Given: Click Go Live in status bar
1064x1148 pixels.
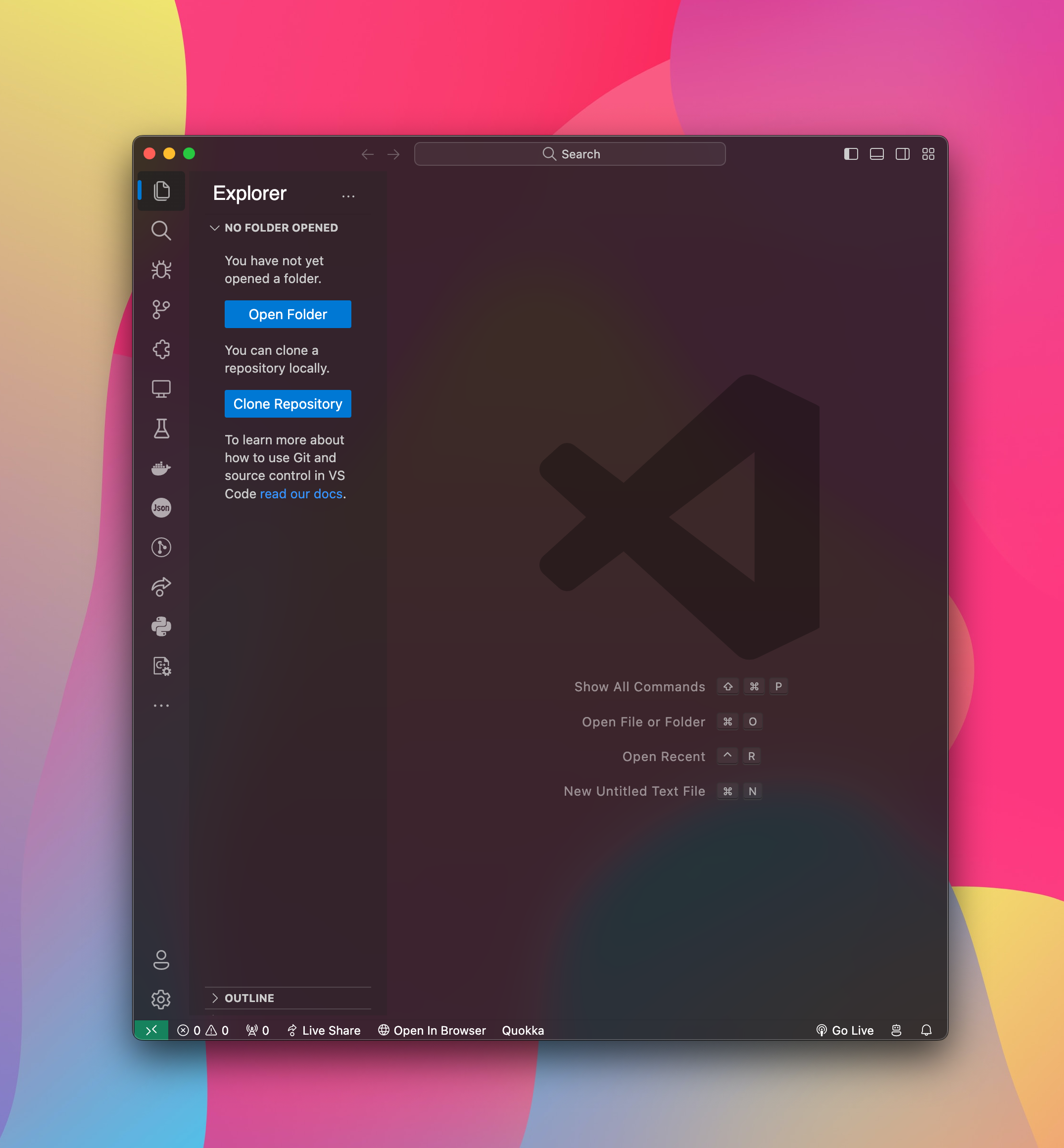Looking at the screenshot, I should [x=845, y=1030].
